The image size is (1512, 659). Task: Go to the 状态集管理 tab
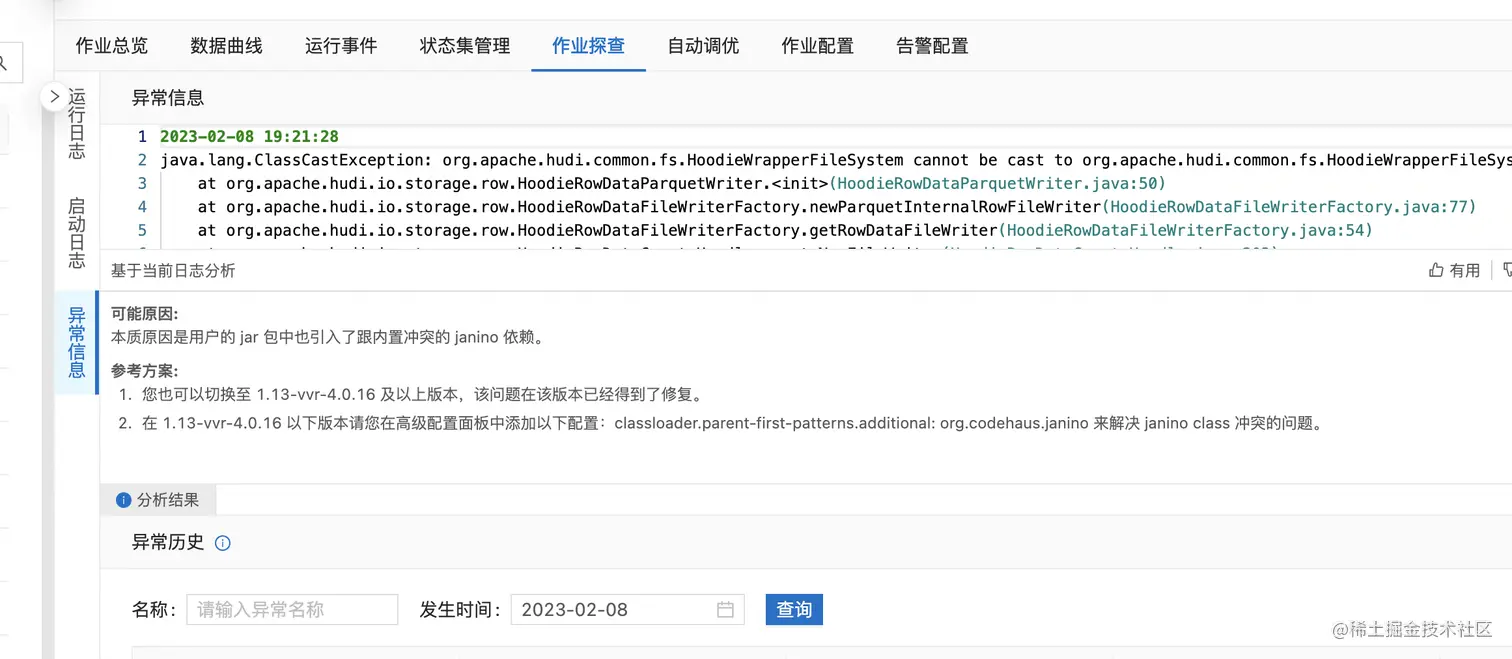(x=465, y=46)
